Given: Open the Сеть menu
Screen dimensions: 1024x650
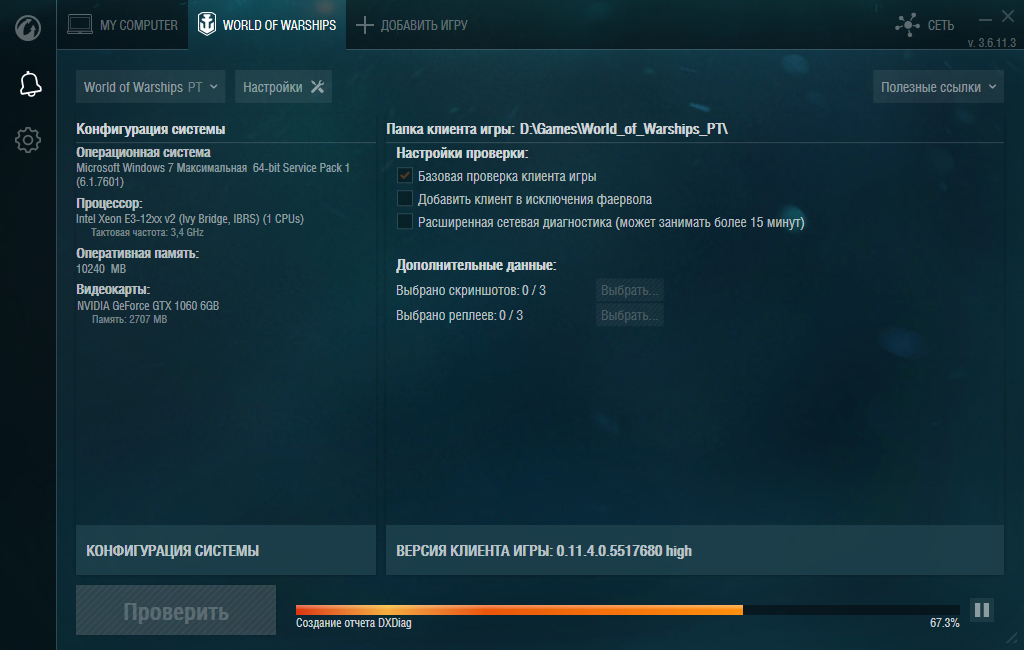Looking at the screenshot, I should 925,25.
